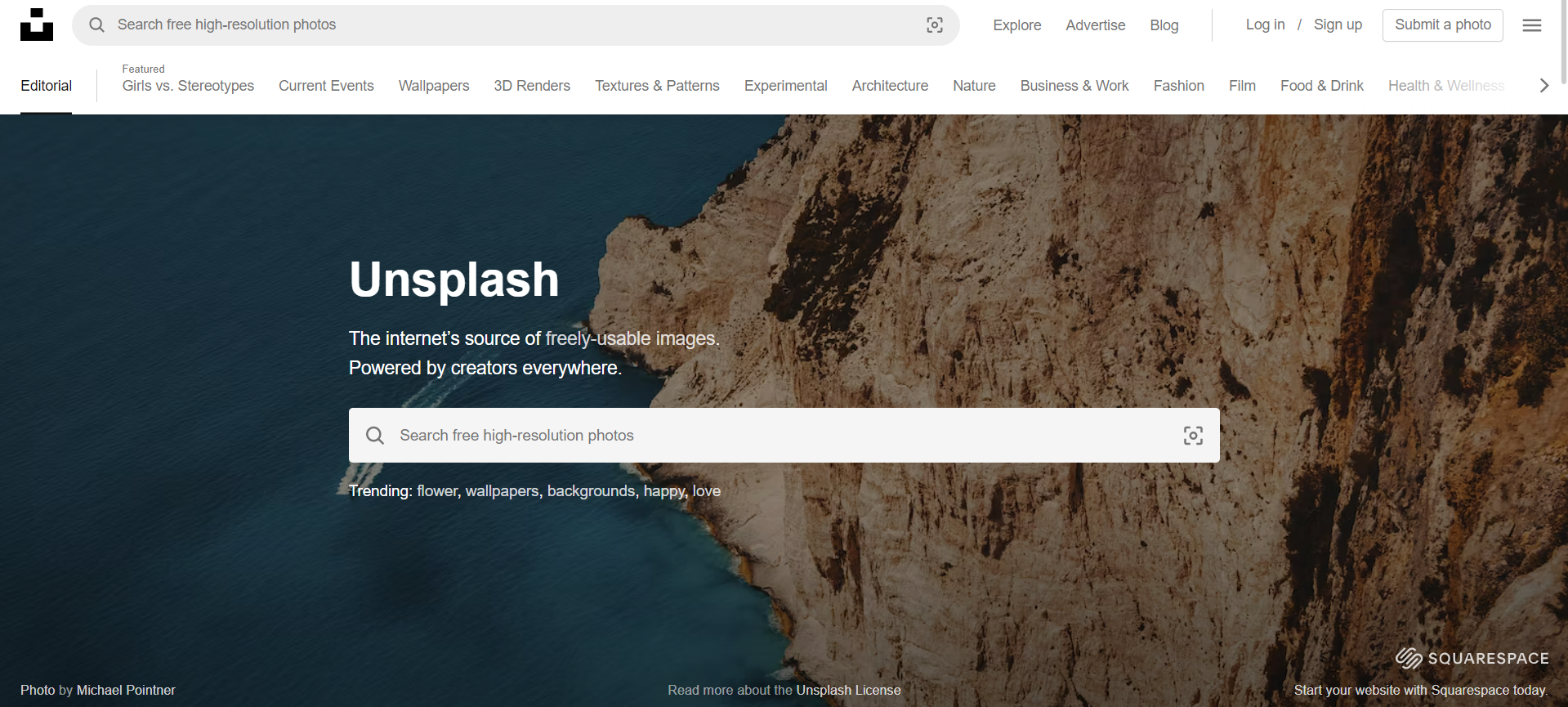The image size is (1568, 707).
Task: Select the Architecture category
Action: (890, 86)
